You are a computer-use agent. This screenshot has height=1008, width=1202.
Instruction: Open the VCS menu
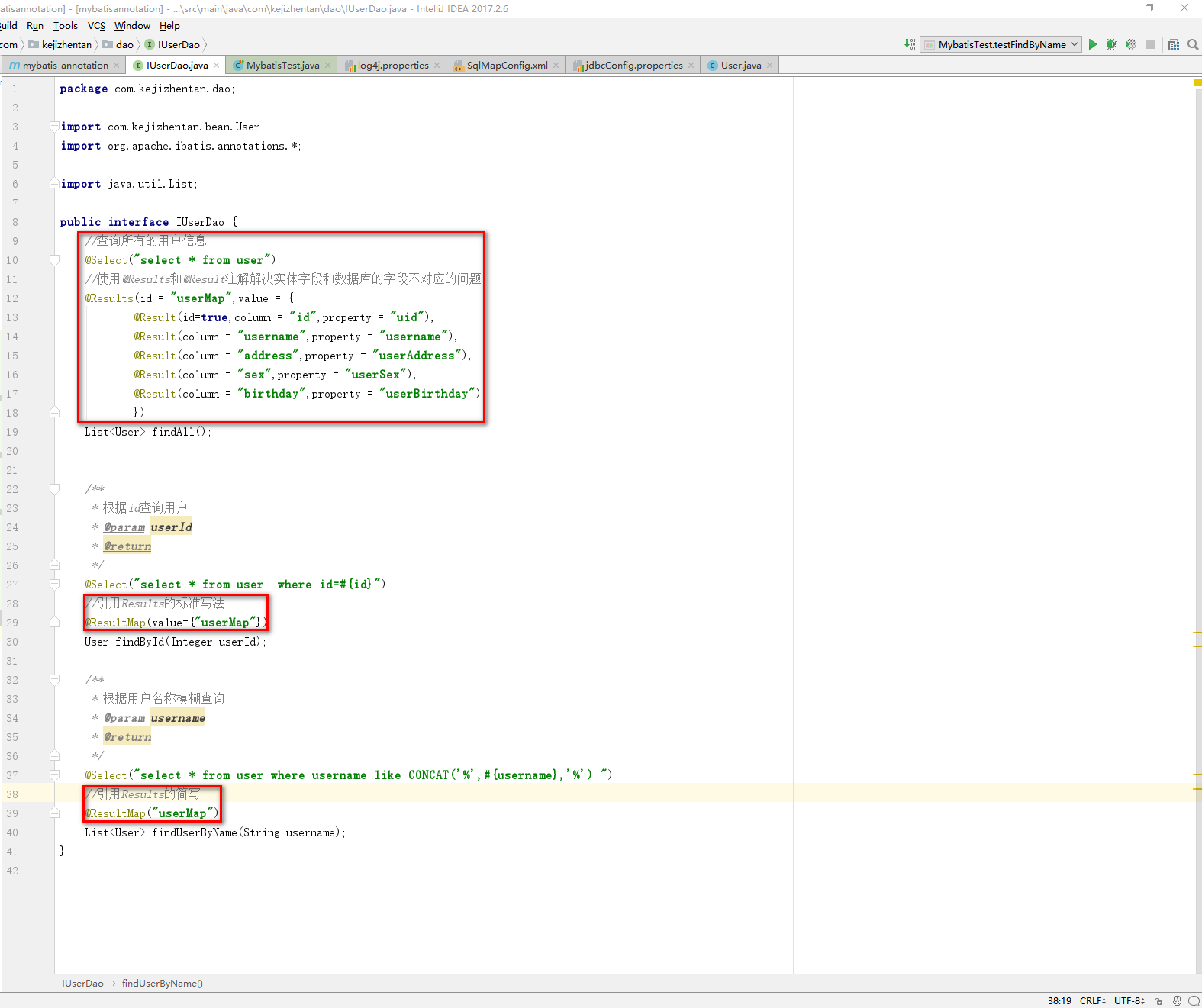pyautogui.click(x=96, y=26)
